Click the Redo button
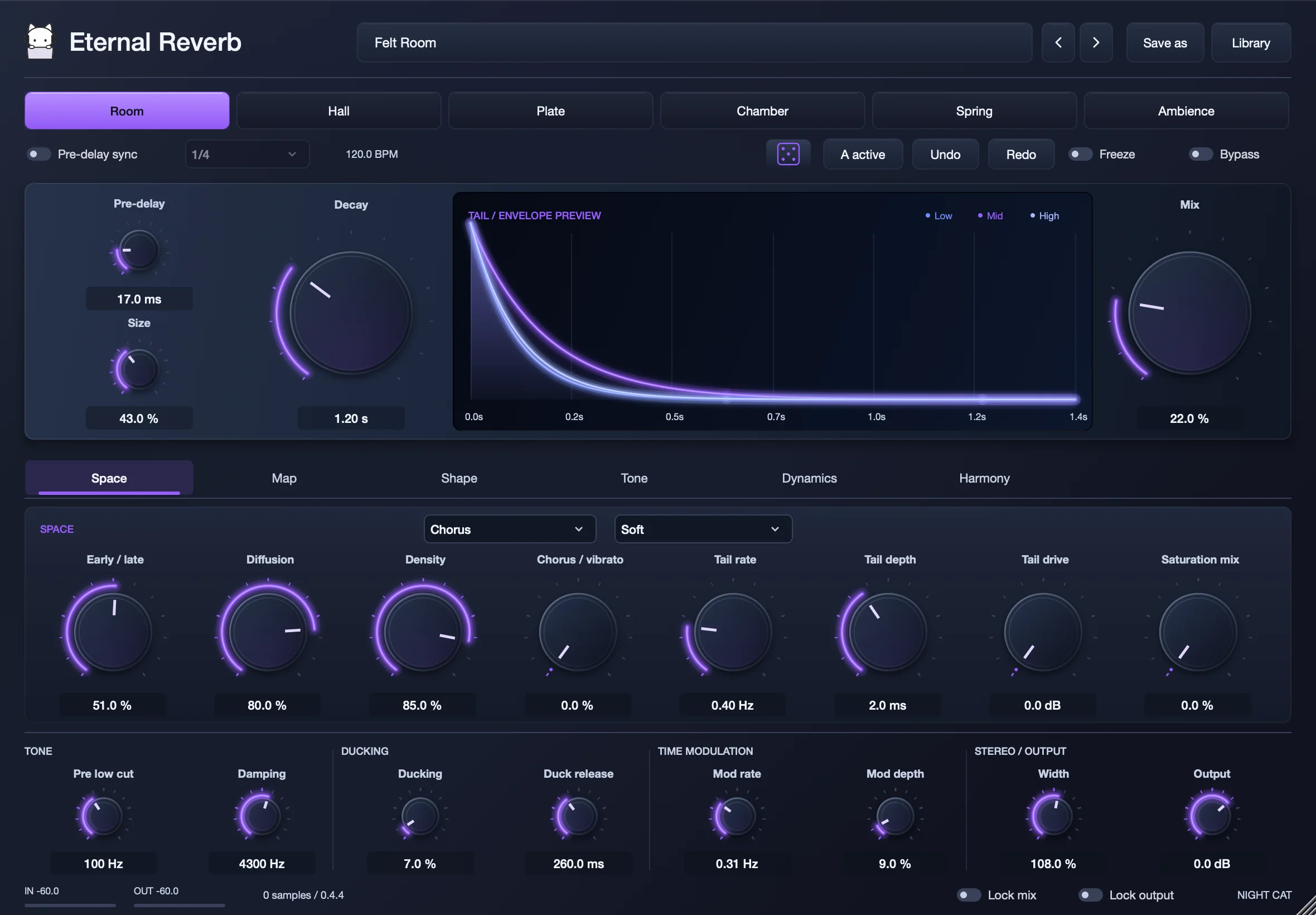1316x915 pixels. coord(1021,154)
